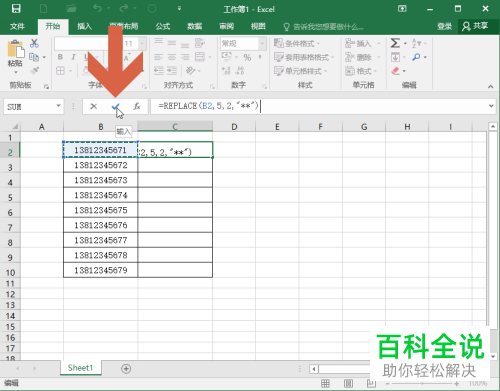Viewport: 500px width, 391px height.
Task: Open Insert Function fx dialog
Action: click(x=137, y=106)
